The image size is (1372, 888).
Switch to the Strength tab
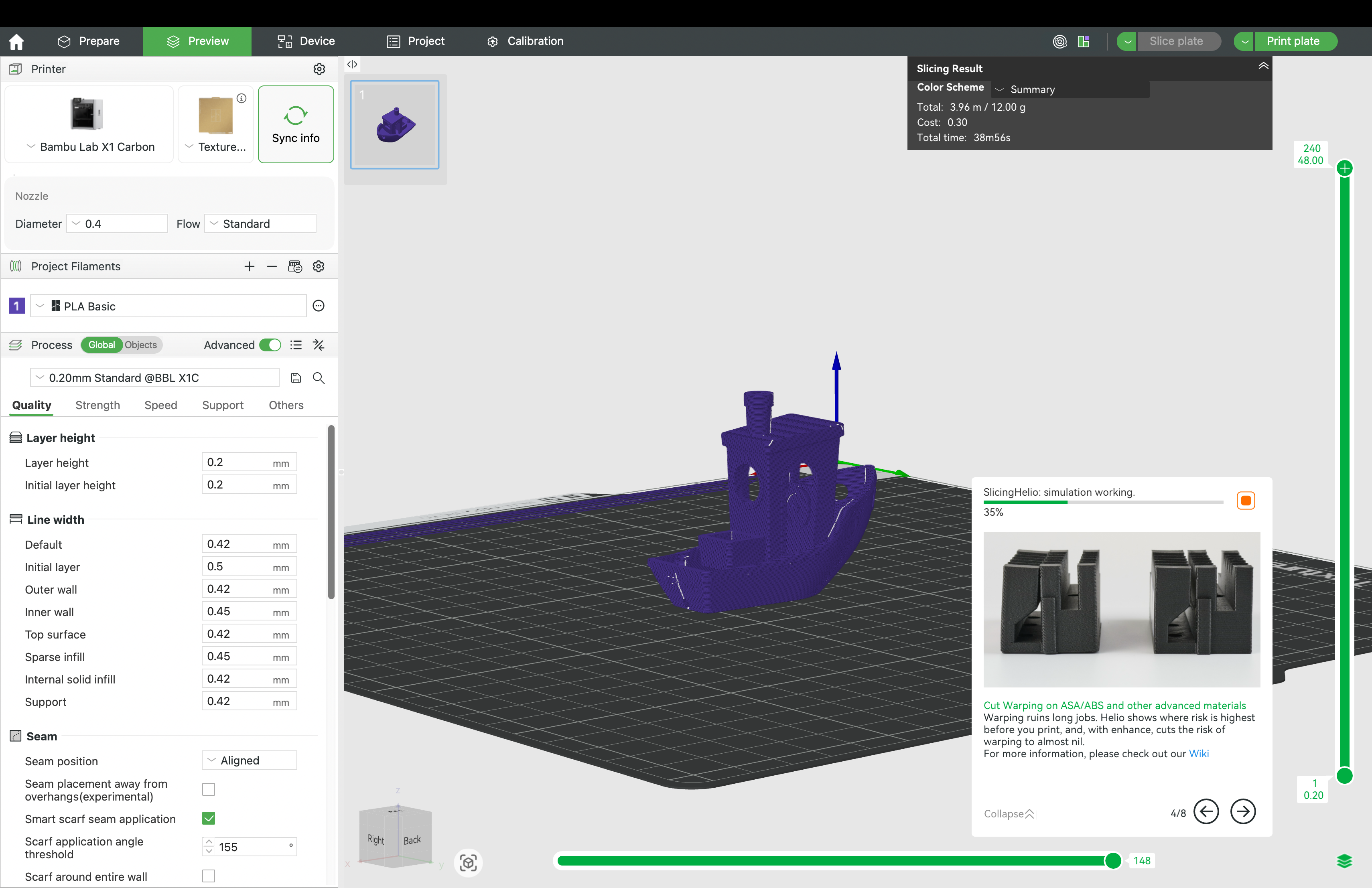tap(97, 405)
